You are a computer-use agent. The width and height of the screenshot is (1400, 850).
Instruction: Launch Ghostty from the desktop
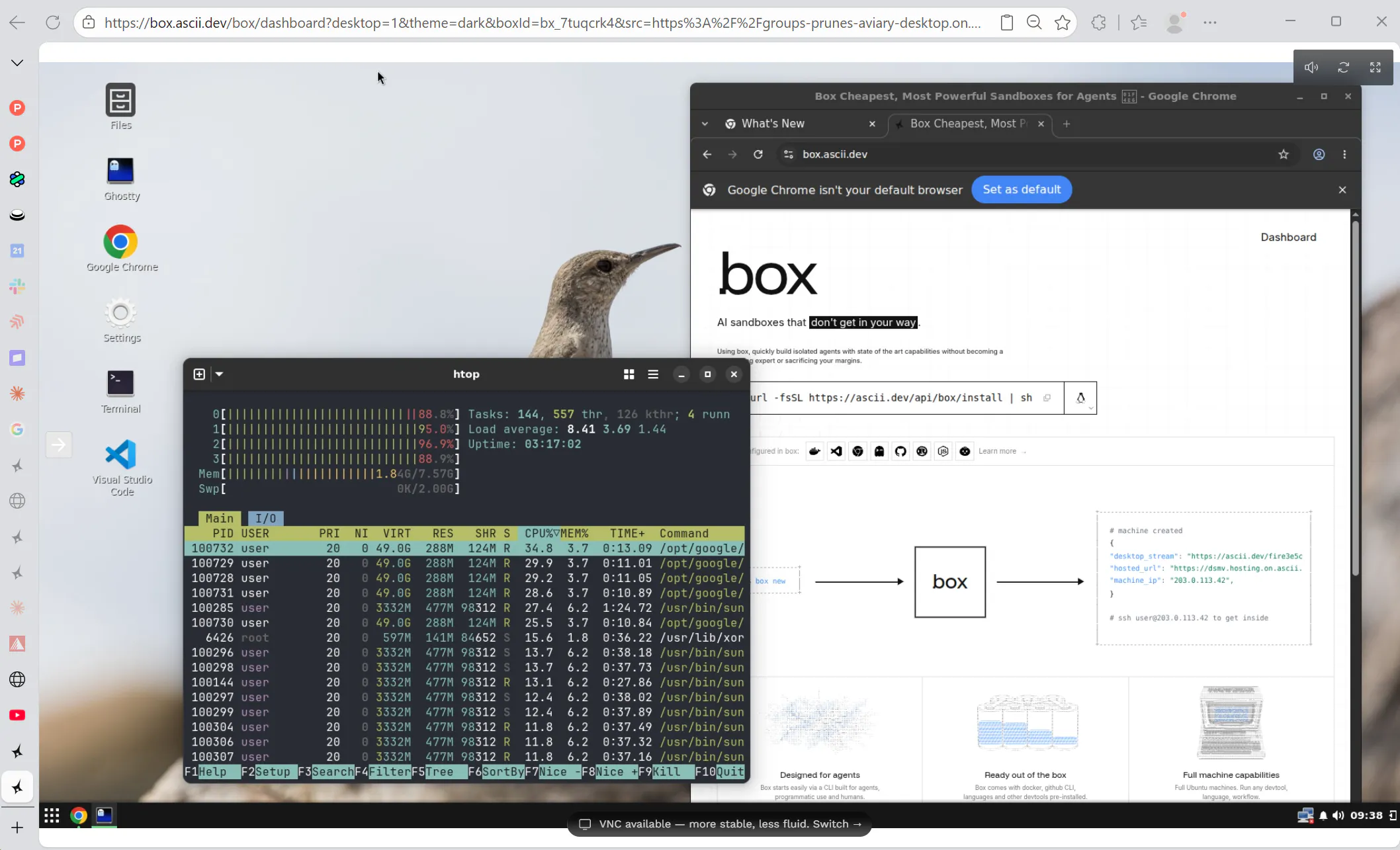point(121,178)
